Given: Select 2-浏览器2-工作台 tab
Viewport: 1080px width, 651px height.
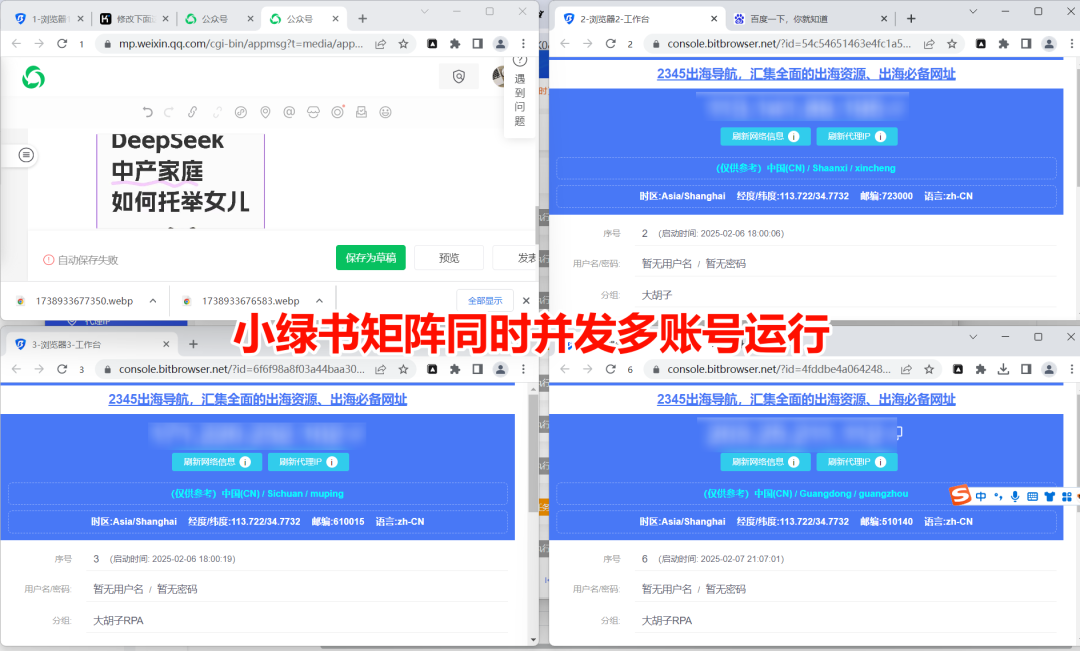Looking at the screenshot, I should 639,19.
